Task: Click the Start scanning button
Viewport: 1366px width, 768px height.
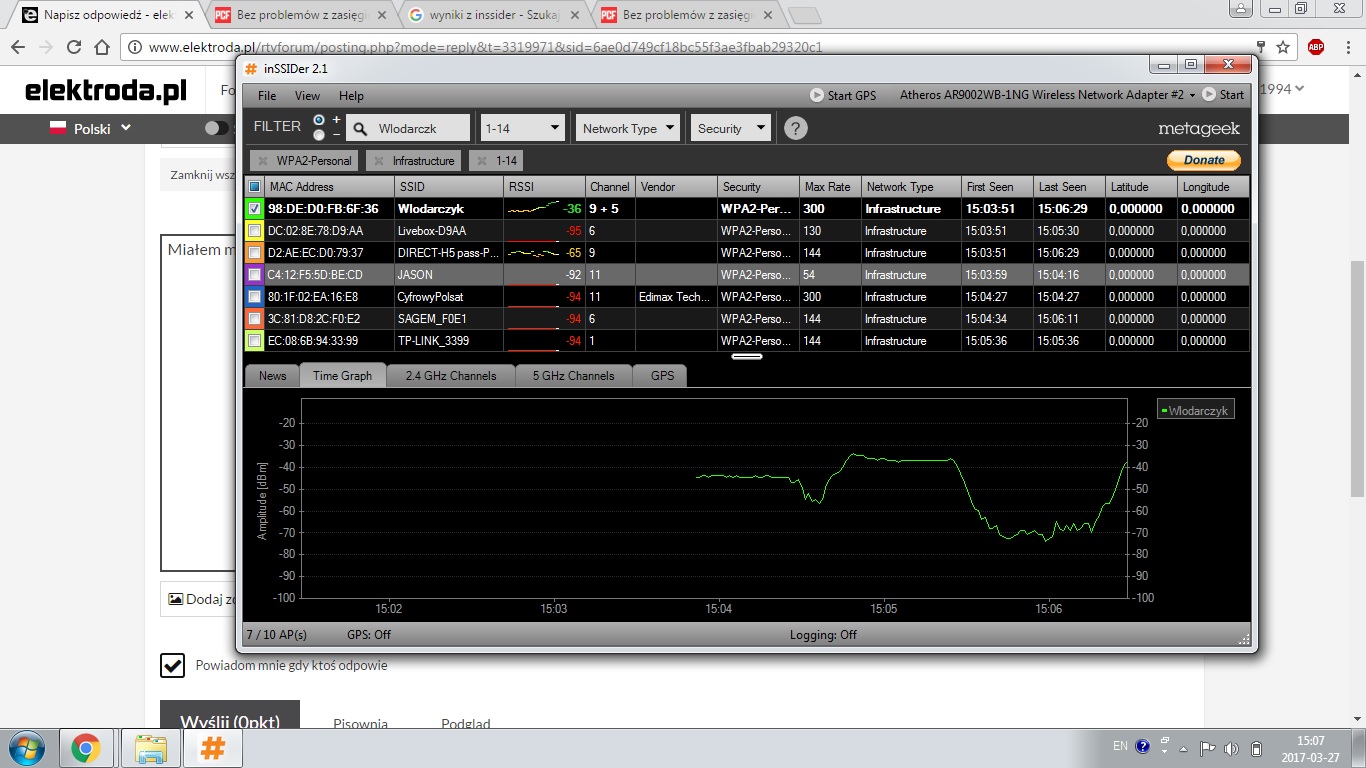Action: click(1224, 95)
